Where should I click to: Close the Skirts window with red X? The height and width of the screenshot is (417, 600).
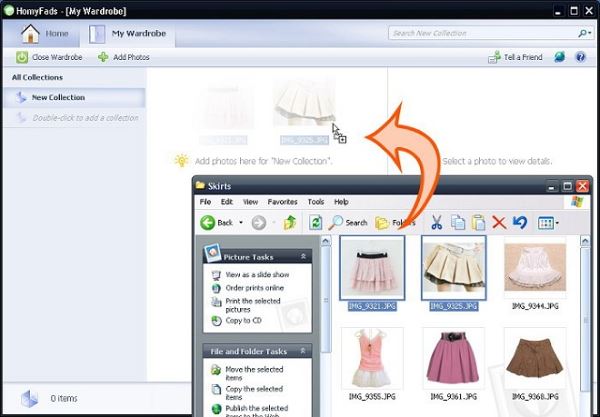pos(582,186)
